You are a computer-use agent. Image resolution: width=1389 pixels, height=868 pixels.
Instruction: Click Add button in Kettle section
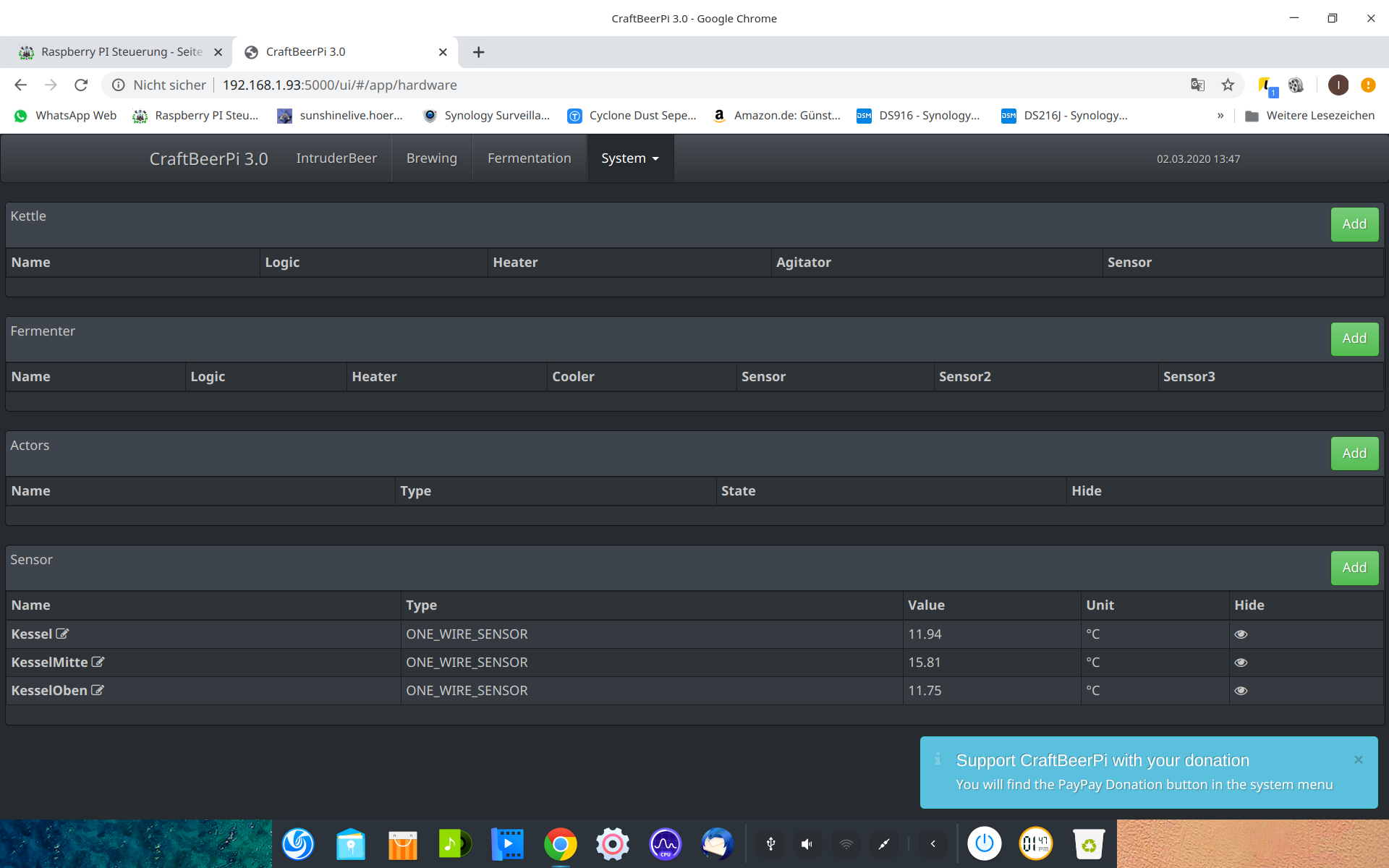[1354, 224]
